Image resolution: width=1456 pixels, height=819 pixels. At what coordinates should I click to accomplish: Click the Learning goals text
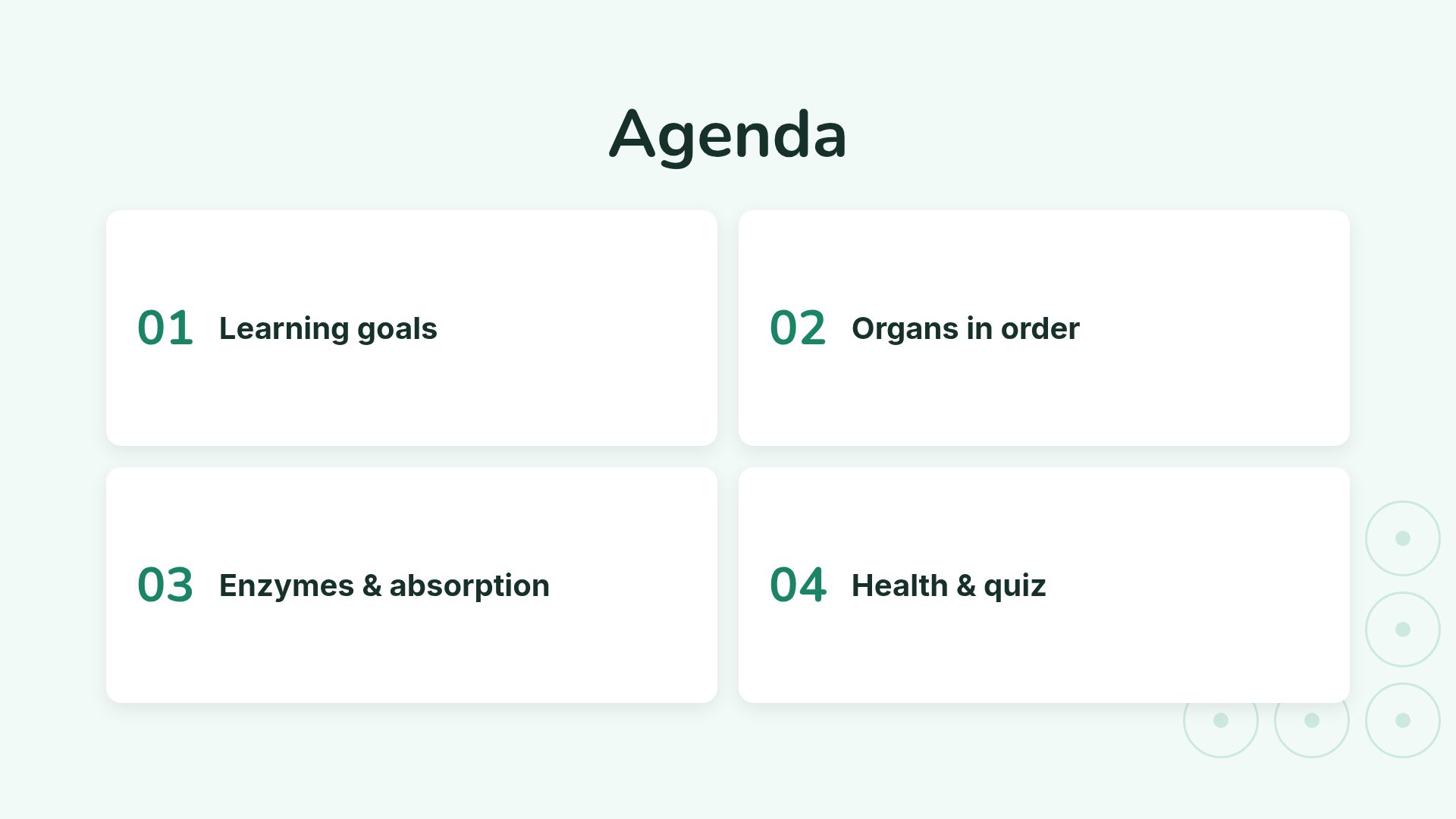pos(328,329)
